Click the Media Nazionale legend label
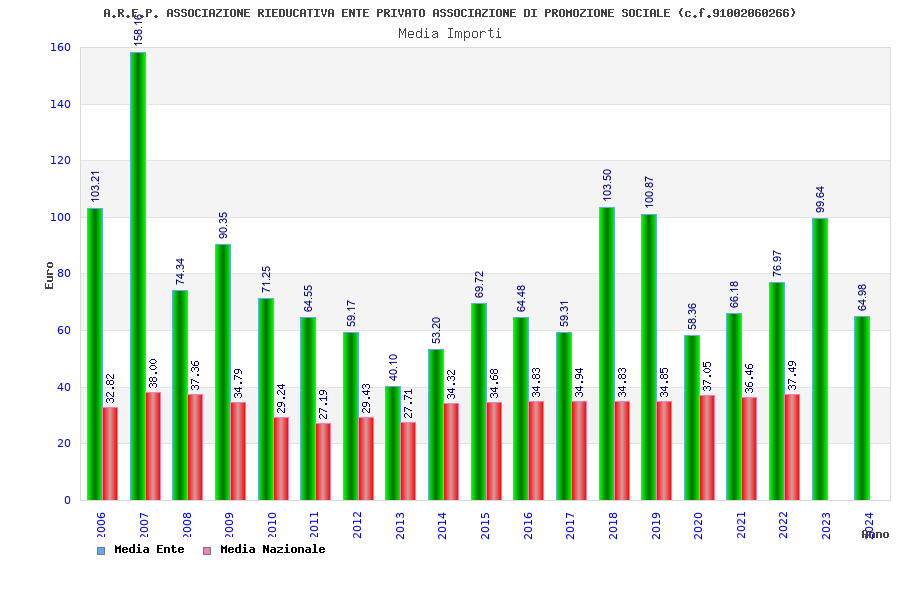 point(273,549)
